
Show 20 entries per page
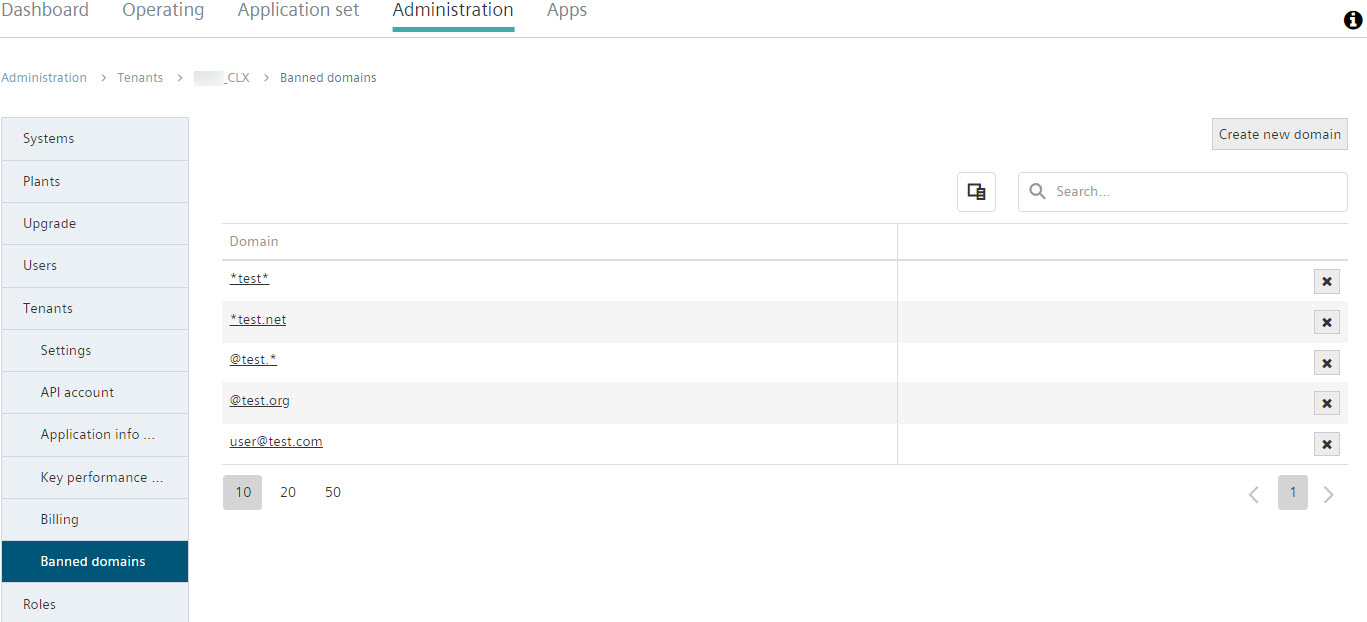(288, 493)
